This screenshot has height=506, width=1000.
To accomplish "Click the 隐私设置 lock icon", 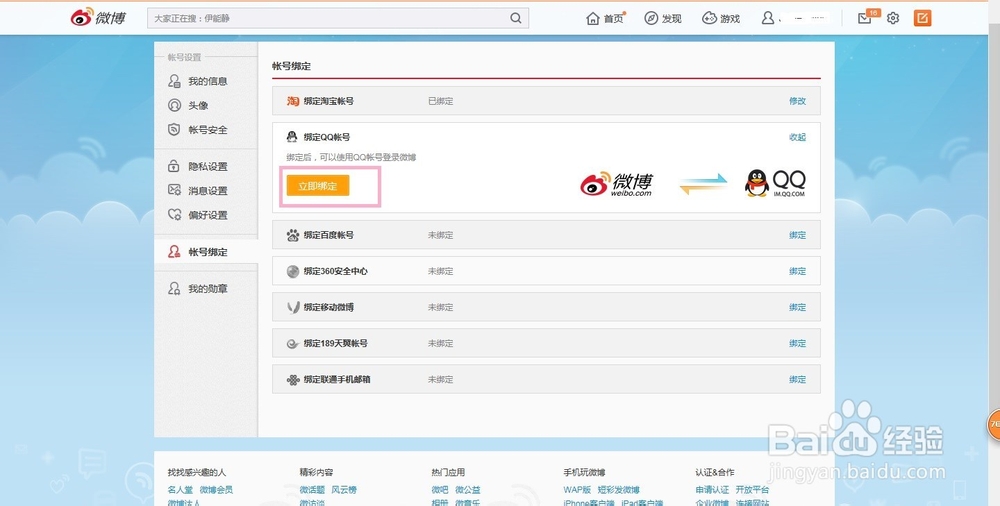I will [x=173, y=166].
